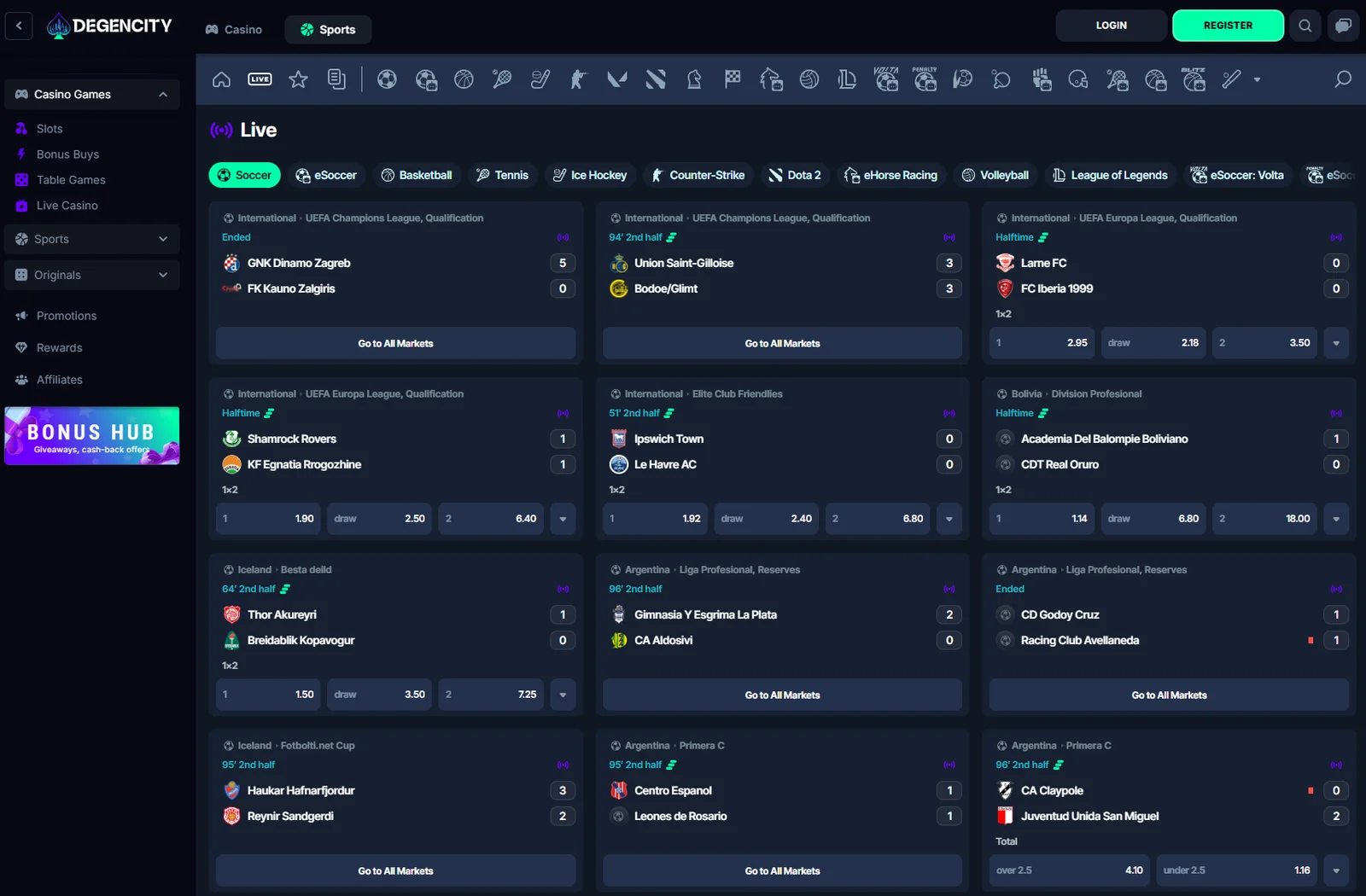Switch to the Casino top tab

tap(234, 30)
